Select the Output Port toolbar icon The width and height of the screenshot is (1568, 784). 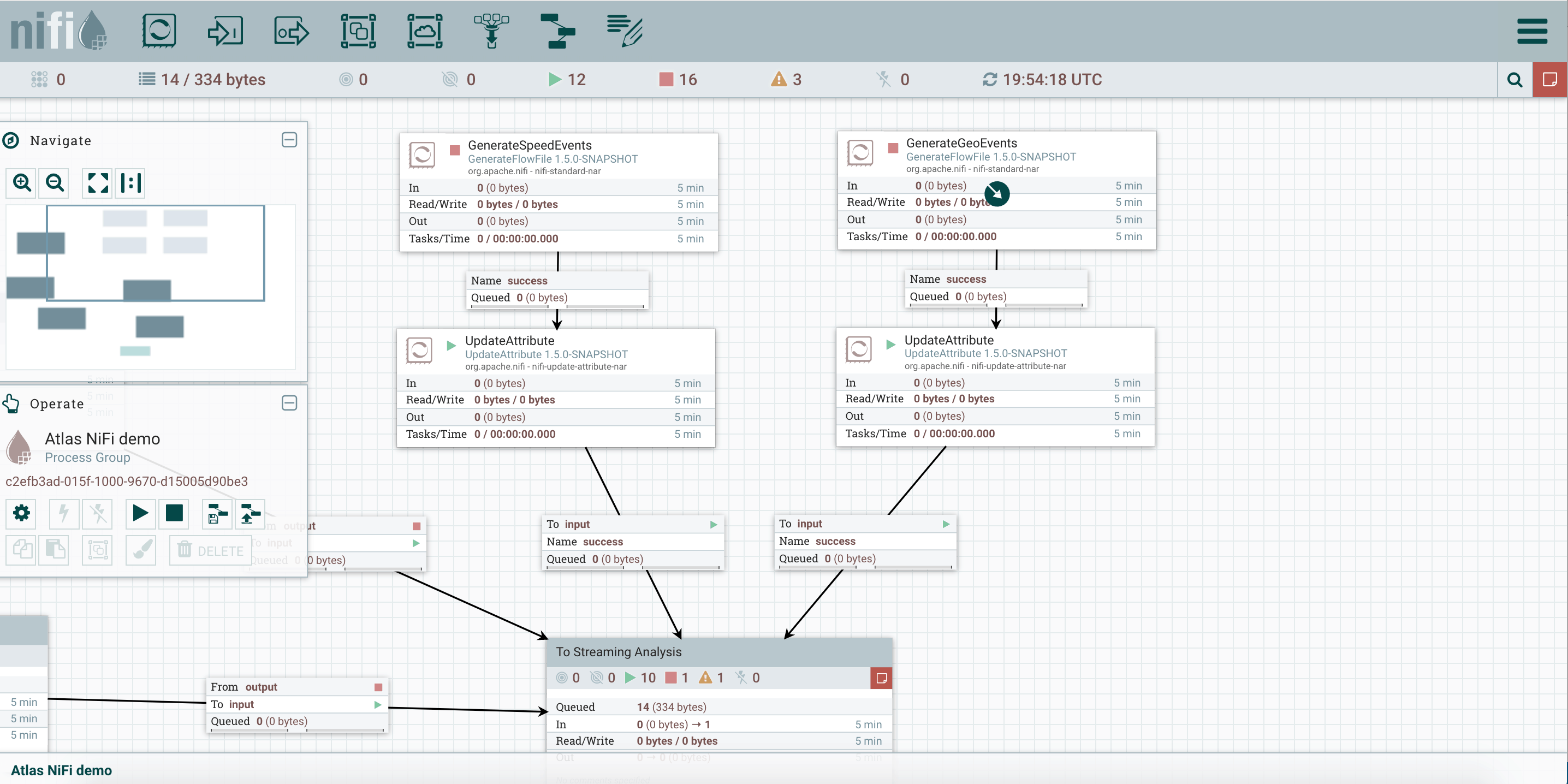[x=292, y=31]
